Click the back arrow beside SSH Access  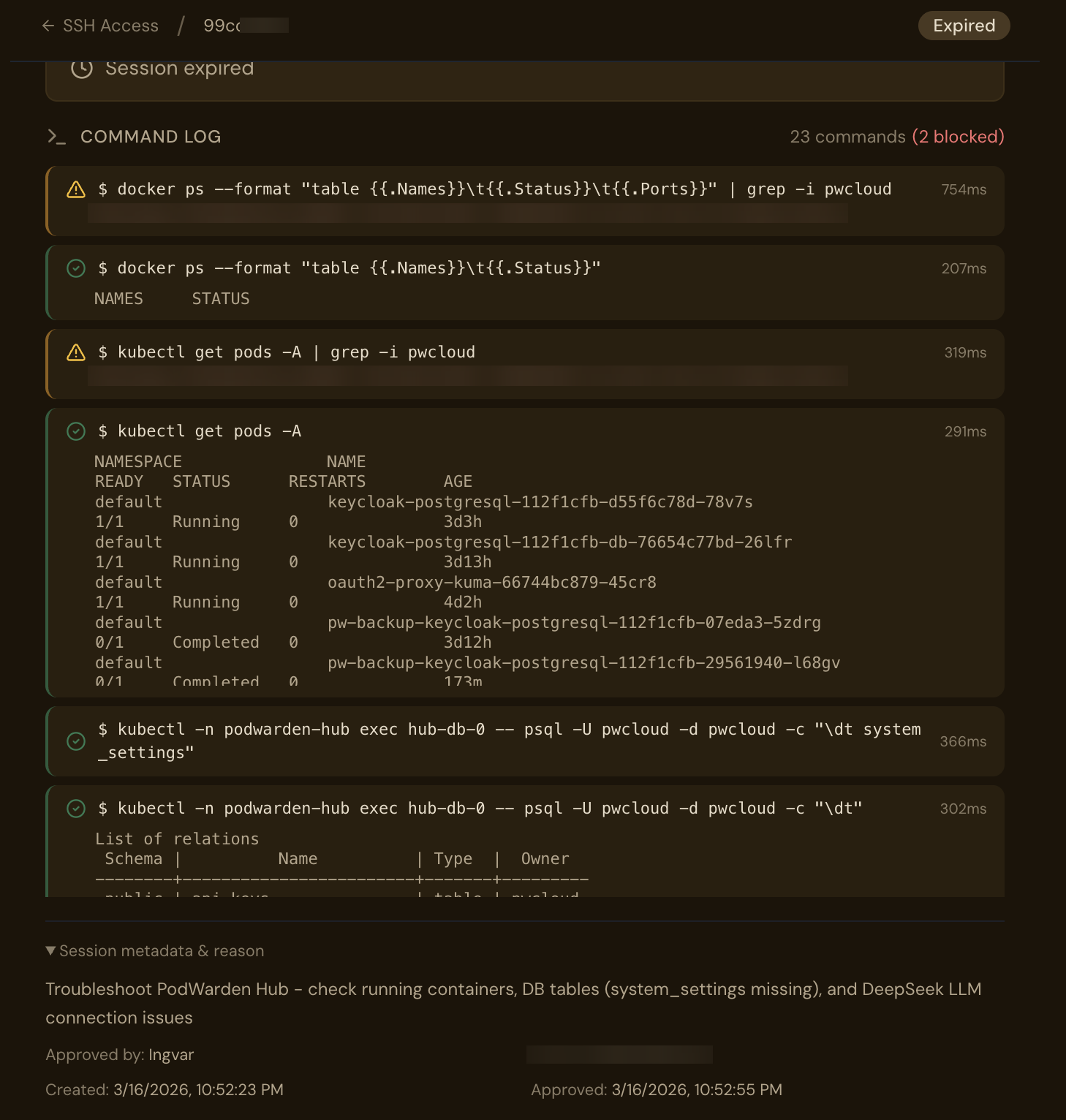[x=48, y=26]
